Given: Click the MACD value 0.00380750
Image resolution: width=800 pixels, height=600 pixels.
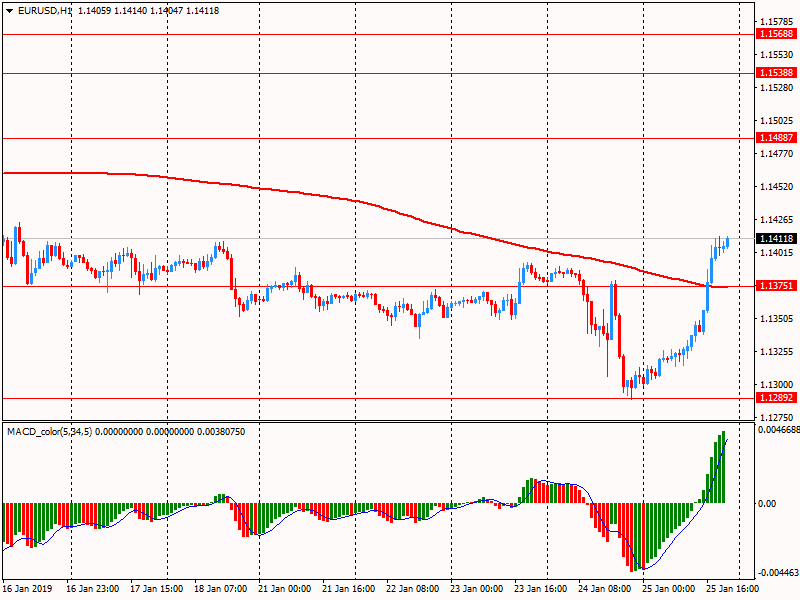Looking at the screenshot, I should click(221, 432).
